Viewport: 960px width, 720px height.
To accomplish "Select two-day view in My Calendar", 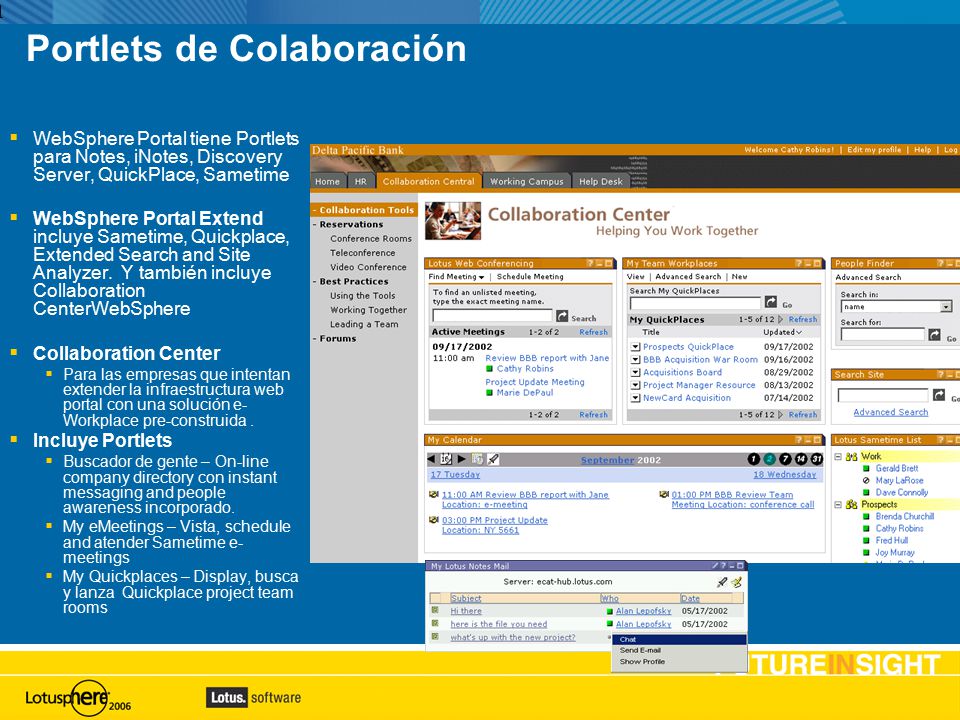I will click(x=770, y=459).
